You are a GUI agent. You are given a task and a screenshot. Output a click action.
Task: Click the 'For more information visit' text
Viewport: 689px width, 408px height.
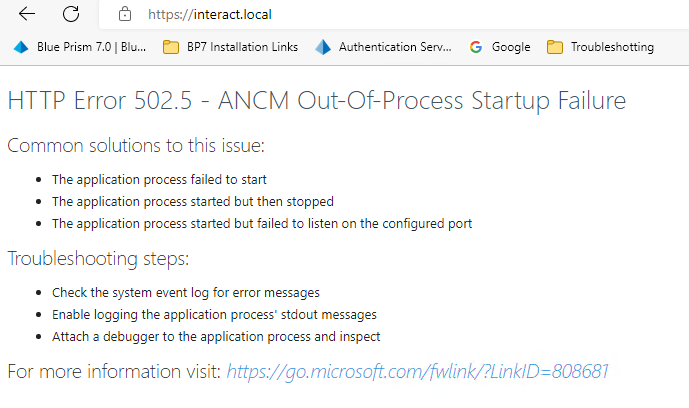click(x=113, y=372)
